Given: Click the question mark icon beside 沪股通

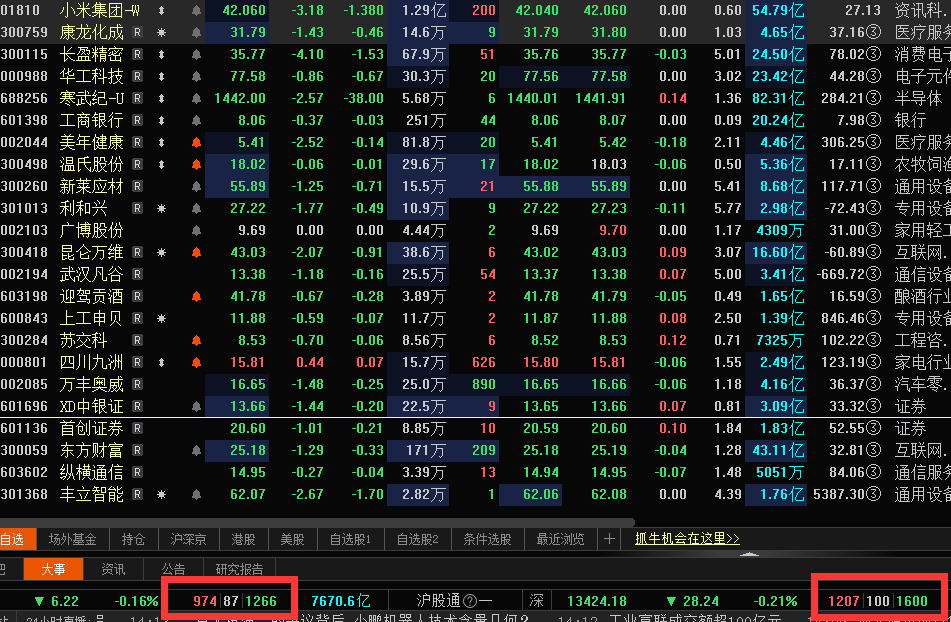Looking at the screenshot, I should tap(470, 601).
